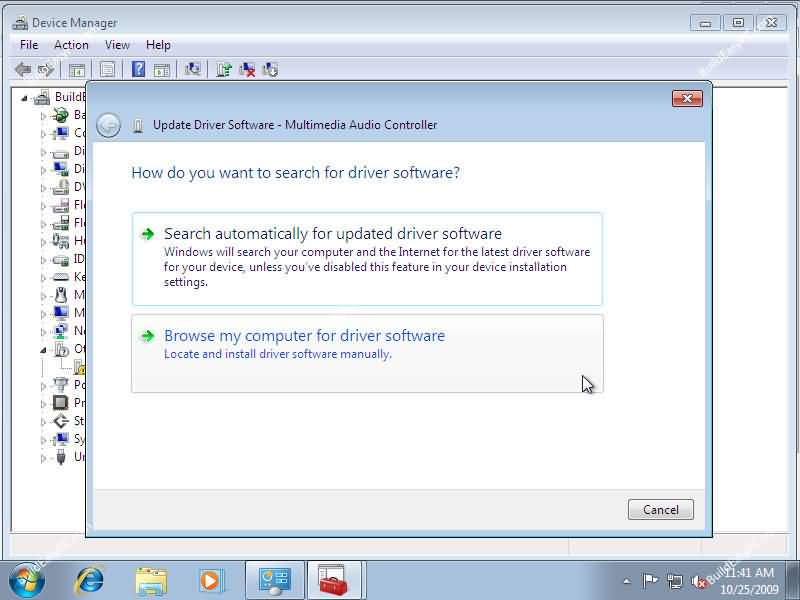The height and width of the screenshot is (600, 800).
Task: Switch to Device Manager toolbox taskbar button
Action: 334,581
